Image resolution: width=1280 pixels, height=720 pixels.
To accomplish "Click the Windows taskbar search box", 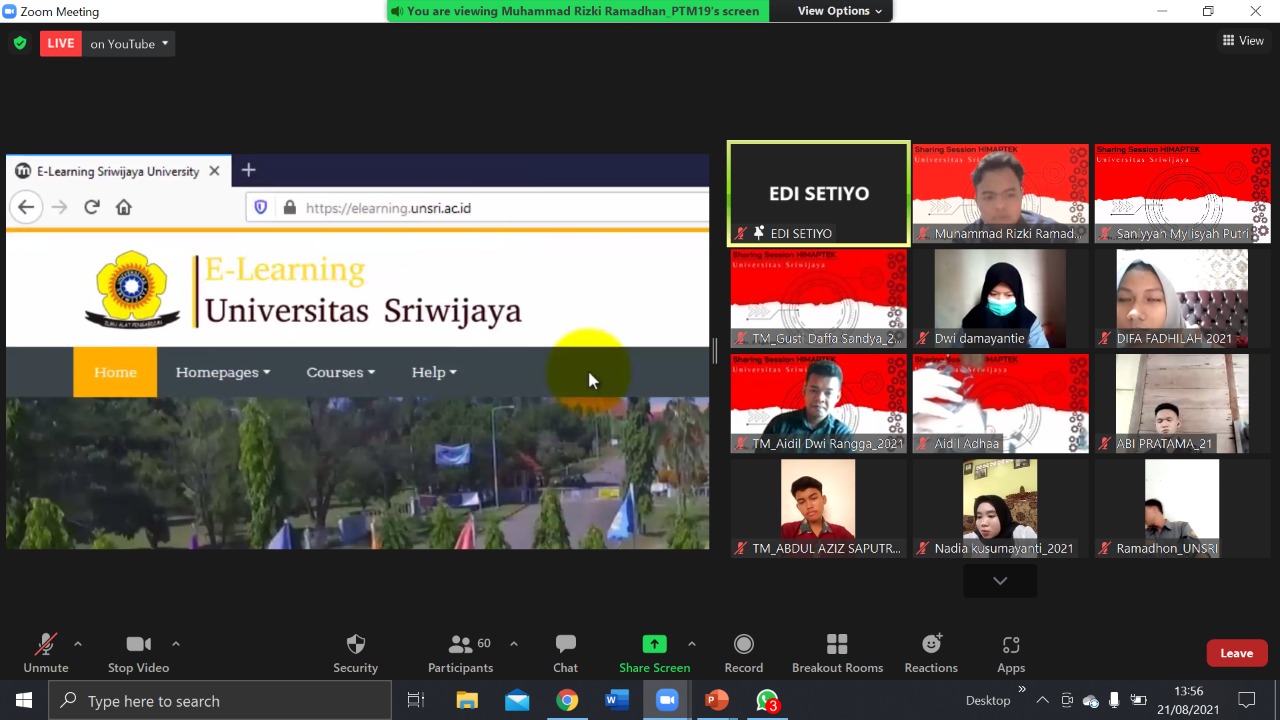I will click(x=220, y=701).
